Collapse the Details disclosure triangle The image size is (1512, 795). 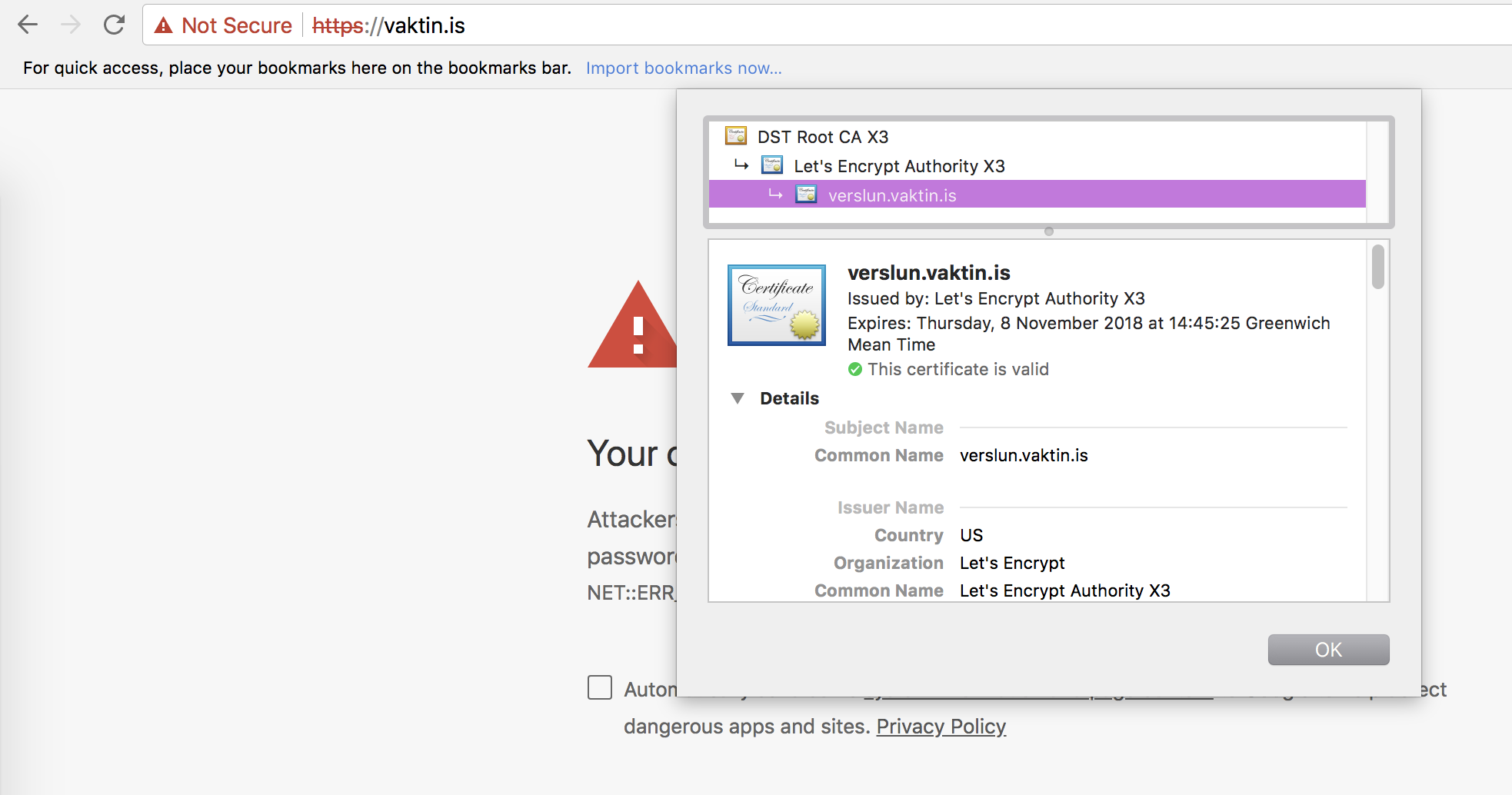point(738,398)
